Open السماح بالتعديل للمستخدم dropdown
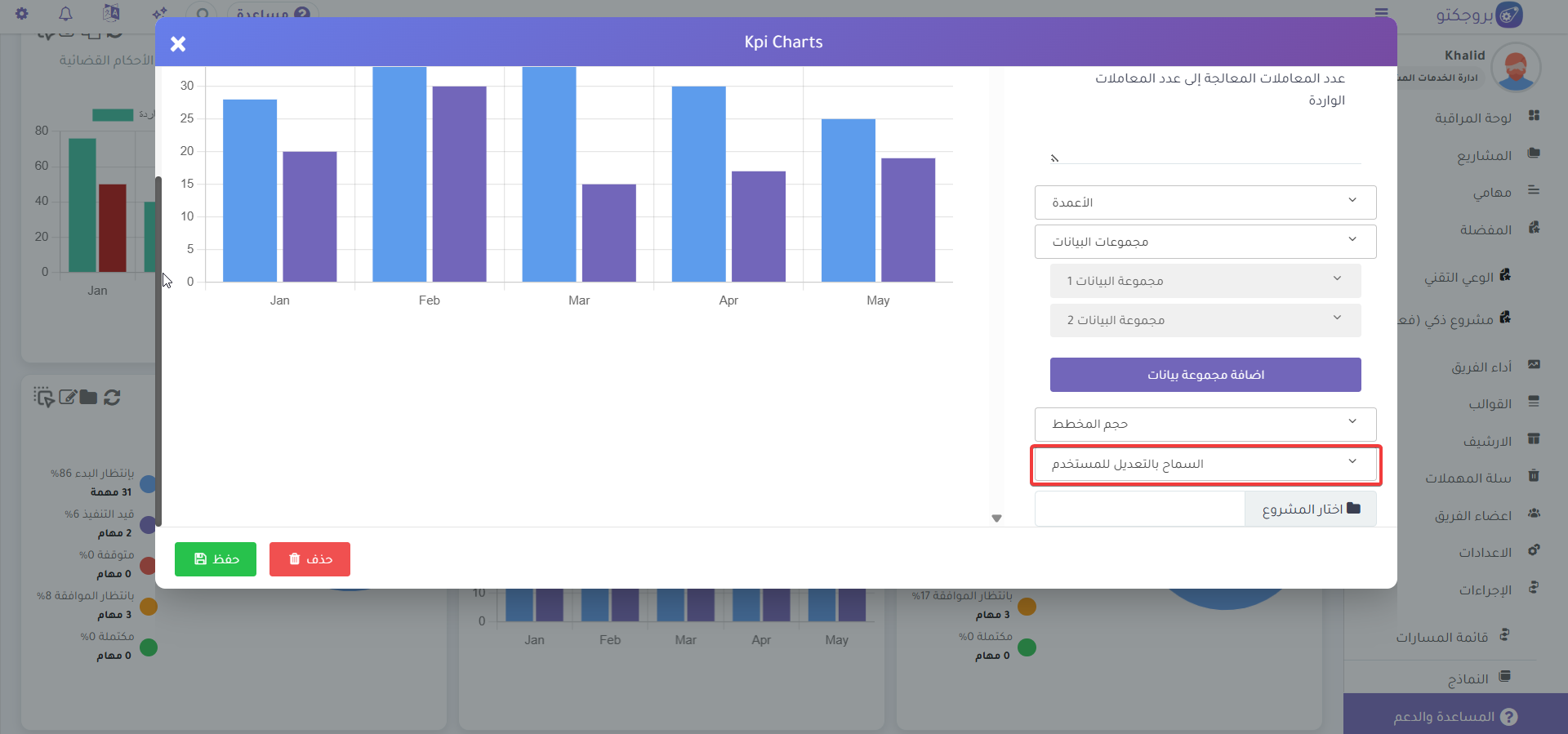This screenshot has width=1568, height=734. tap(1205, 464)
